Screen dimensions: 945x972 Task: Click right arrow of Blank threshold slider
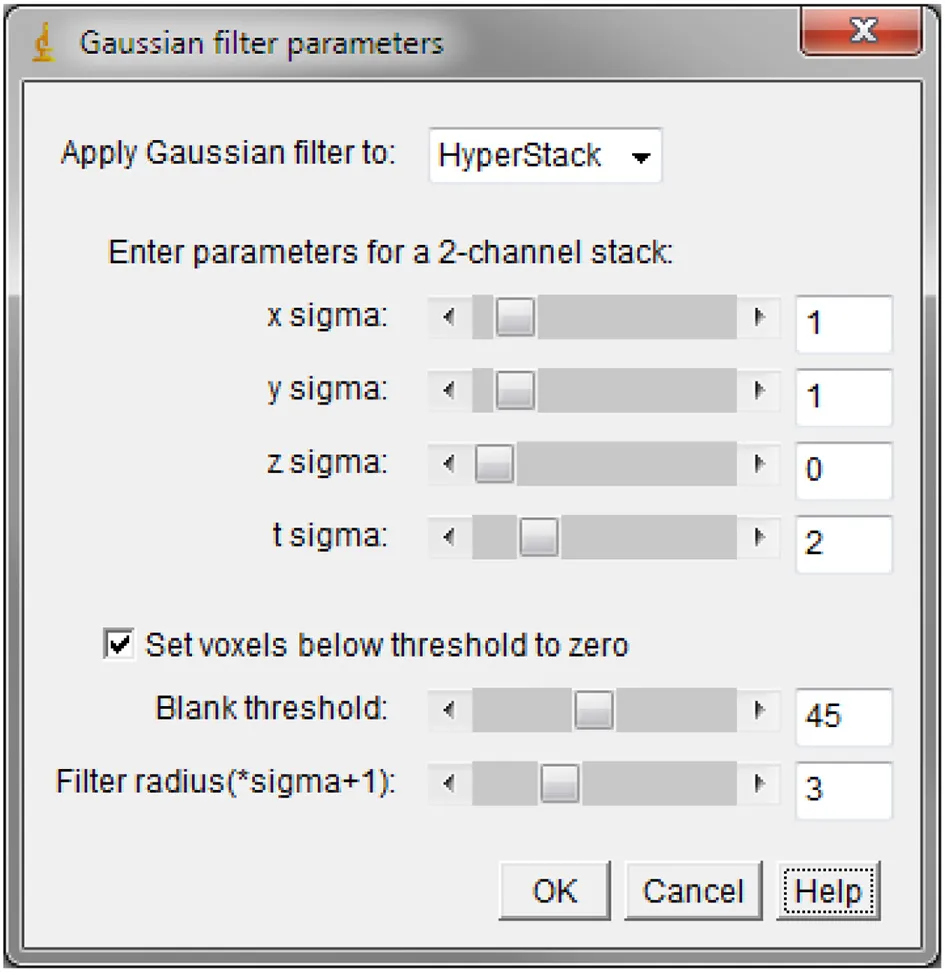click(760, 711)
